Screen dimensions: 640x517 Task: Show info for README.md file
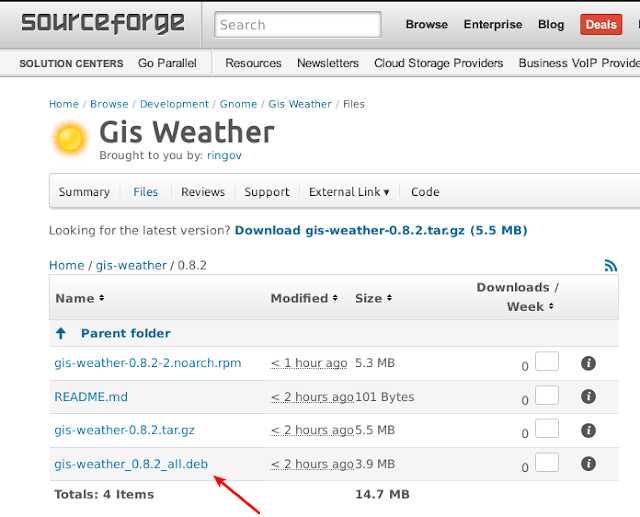point(588,396)
